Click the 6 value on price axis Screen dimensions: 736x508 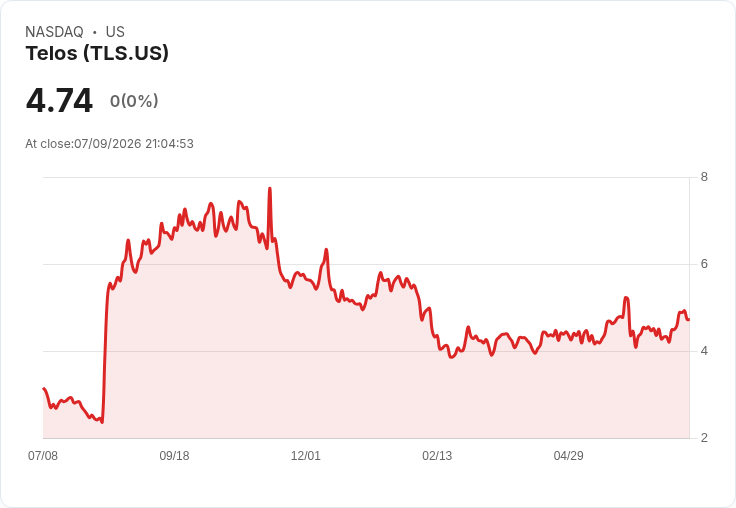coord(704,264)
